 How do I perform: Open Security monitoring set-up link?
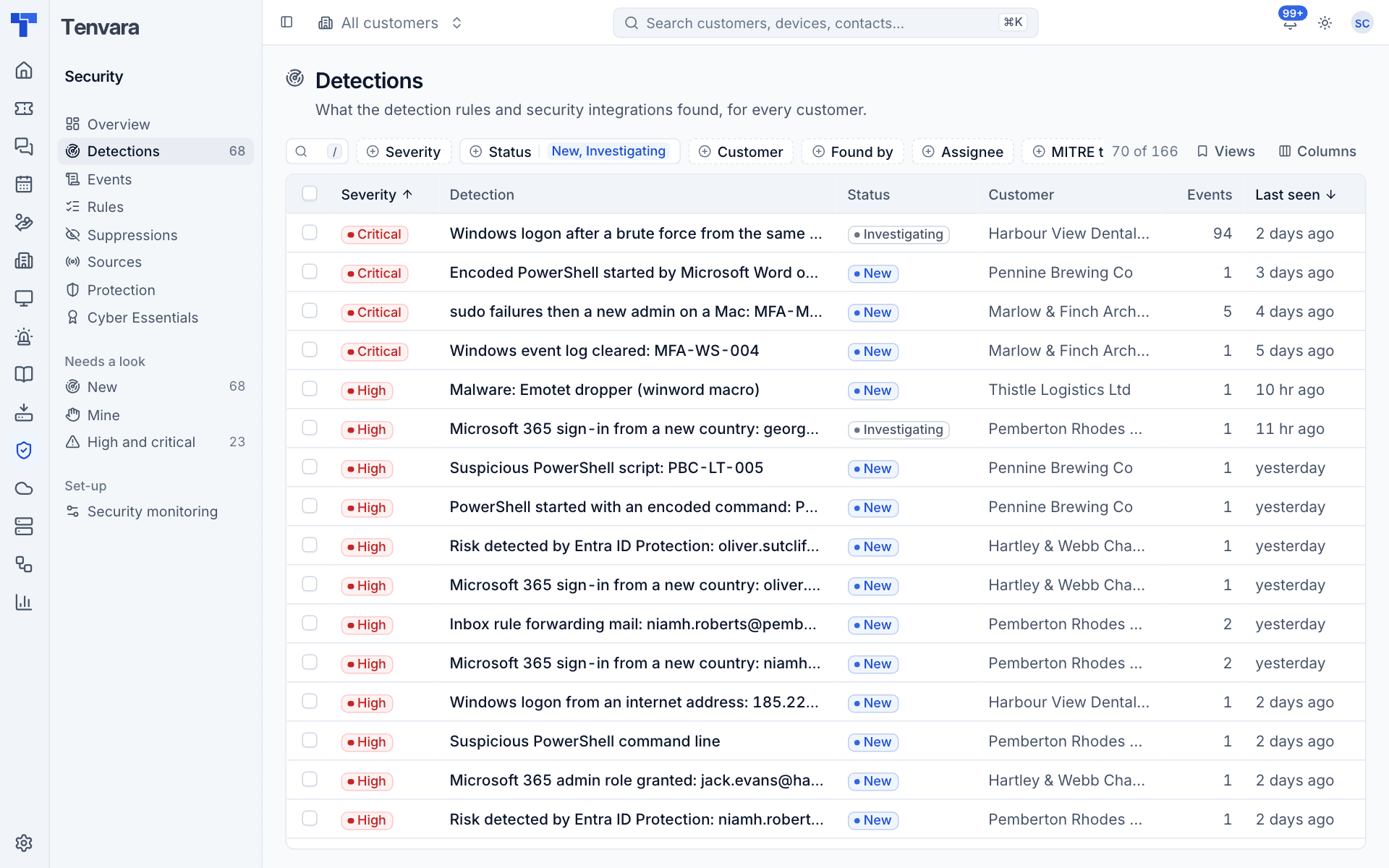[x=156, y=511]
